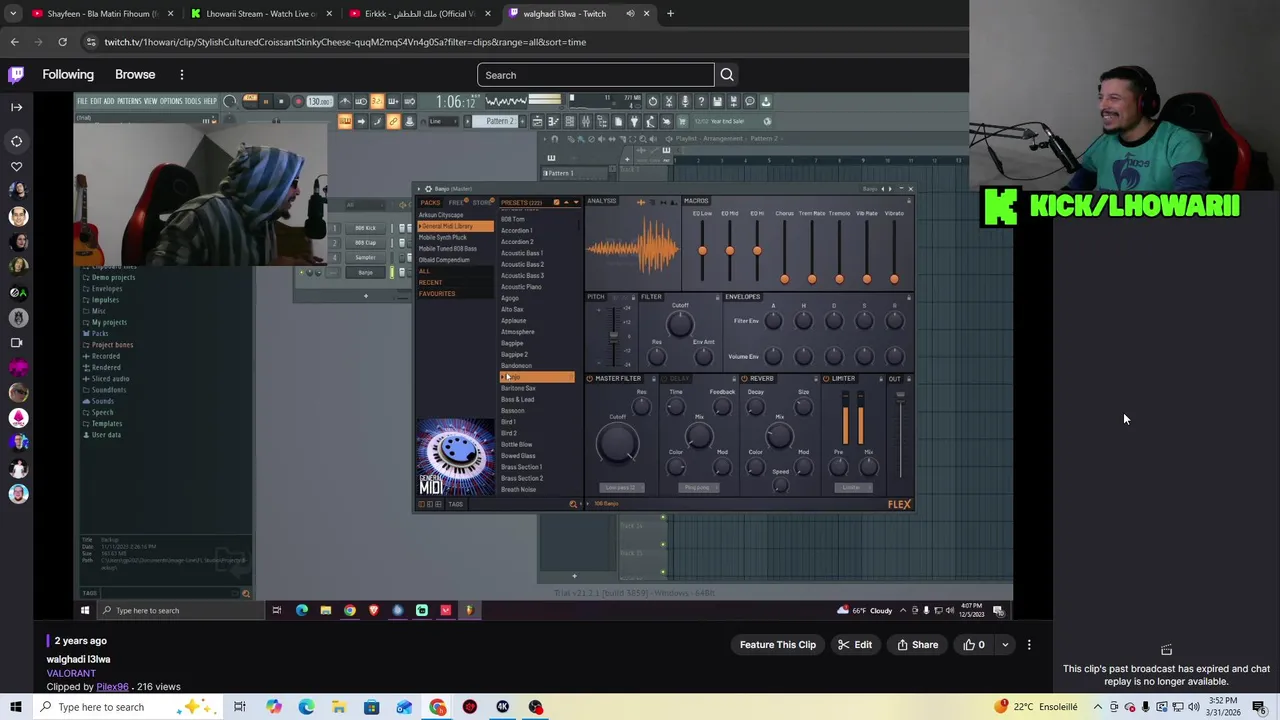This screenshot has height=720, width=1280.
Task: Select the Bottle Blow preset
Action: 516,444
